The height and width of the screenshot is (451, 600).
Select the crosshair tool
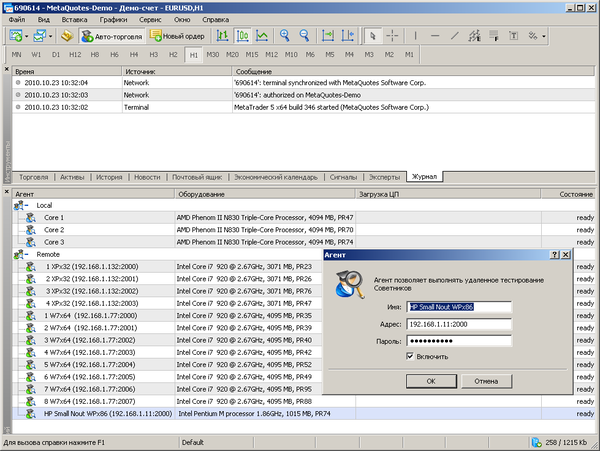coord(392,36)
